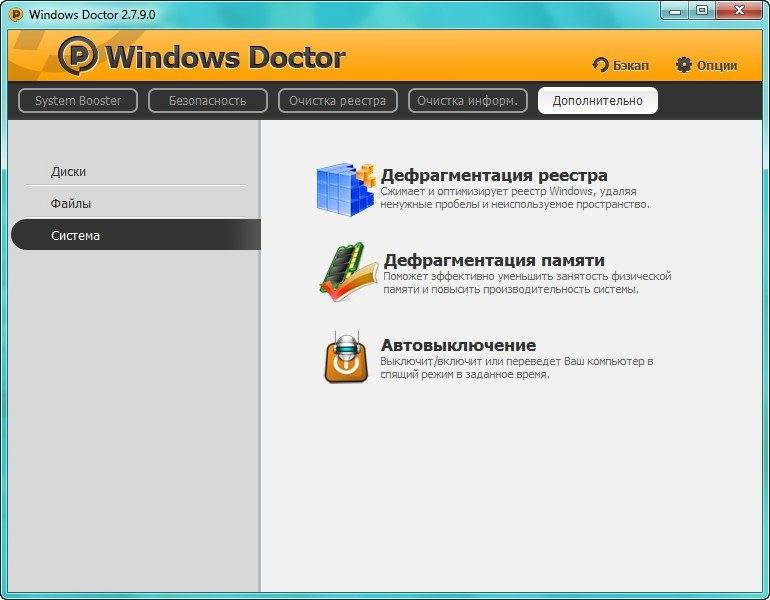Click the memory description starting Поможет эффективно
770x600 pixels.
(527, 283)
